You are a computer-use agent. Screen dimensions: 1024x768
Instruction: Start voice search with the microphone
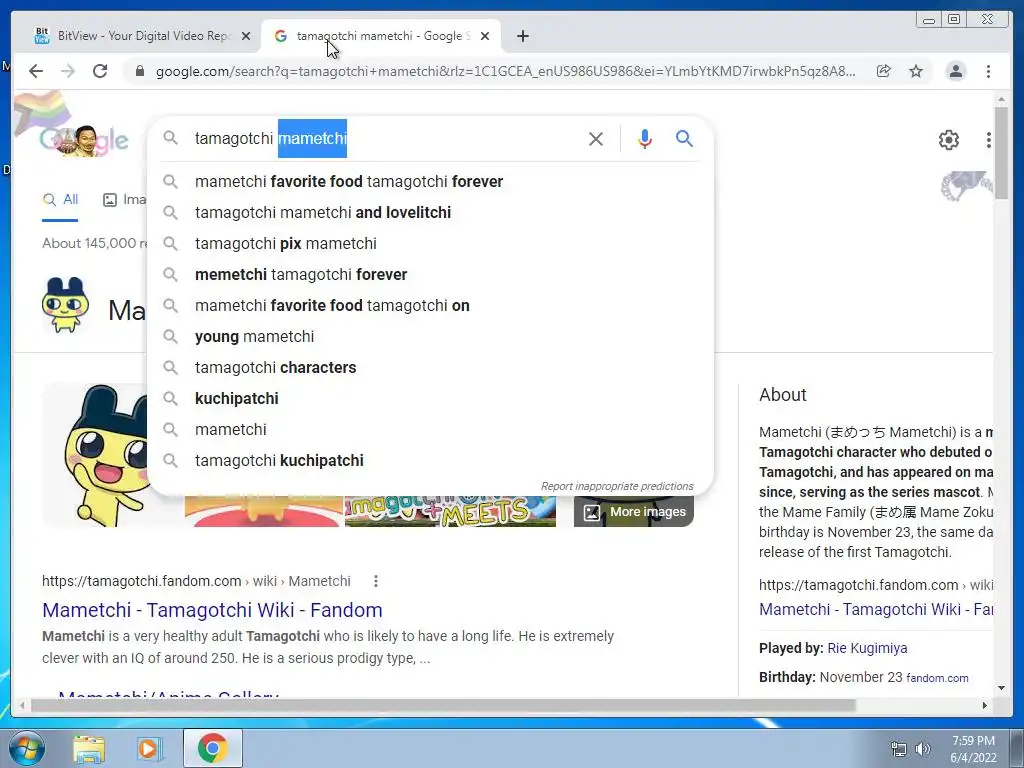coord(645,139)
